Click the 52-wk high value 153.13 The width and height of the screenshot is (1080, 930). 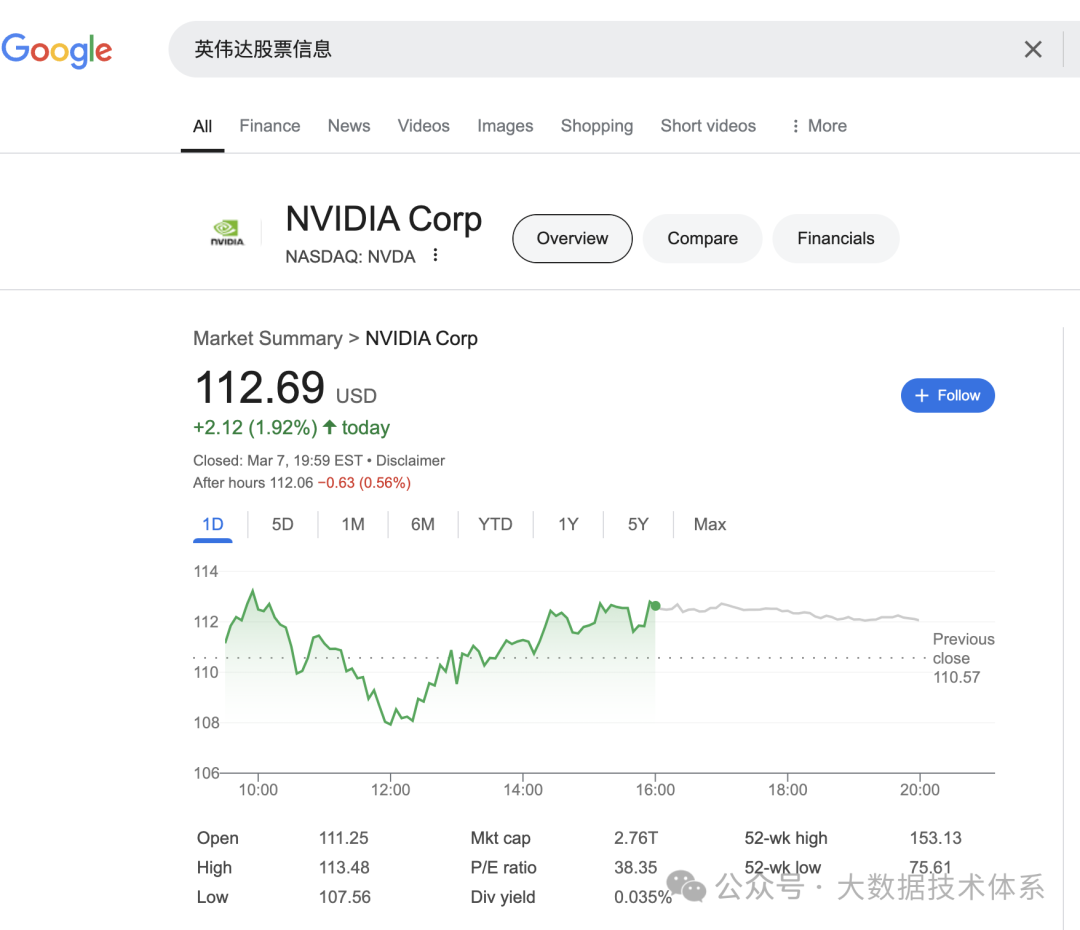[935, 838]
